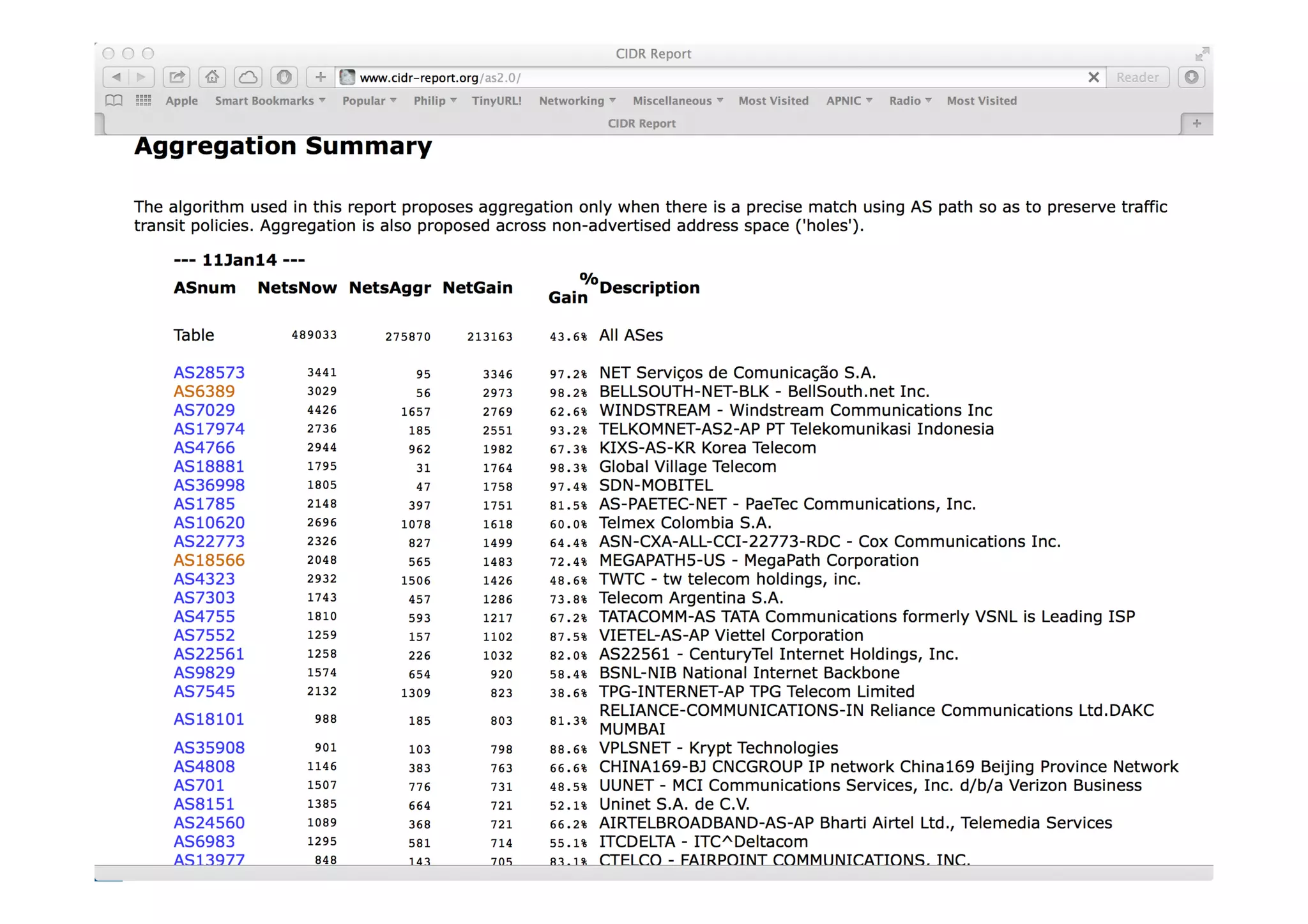This screenshot has width=1308, height=924.
Task: Go to the Home page icon
Action: (x=212, y=77)
